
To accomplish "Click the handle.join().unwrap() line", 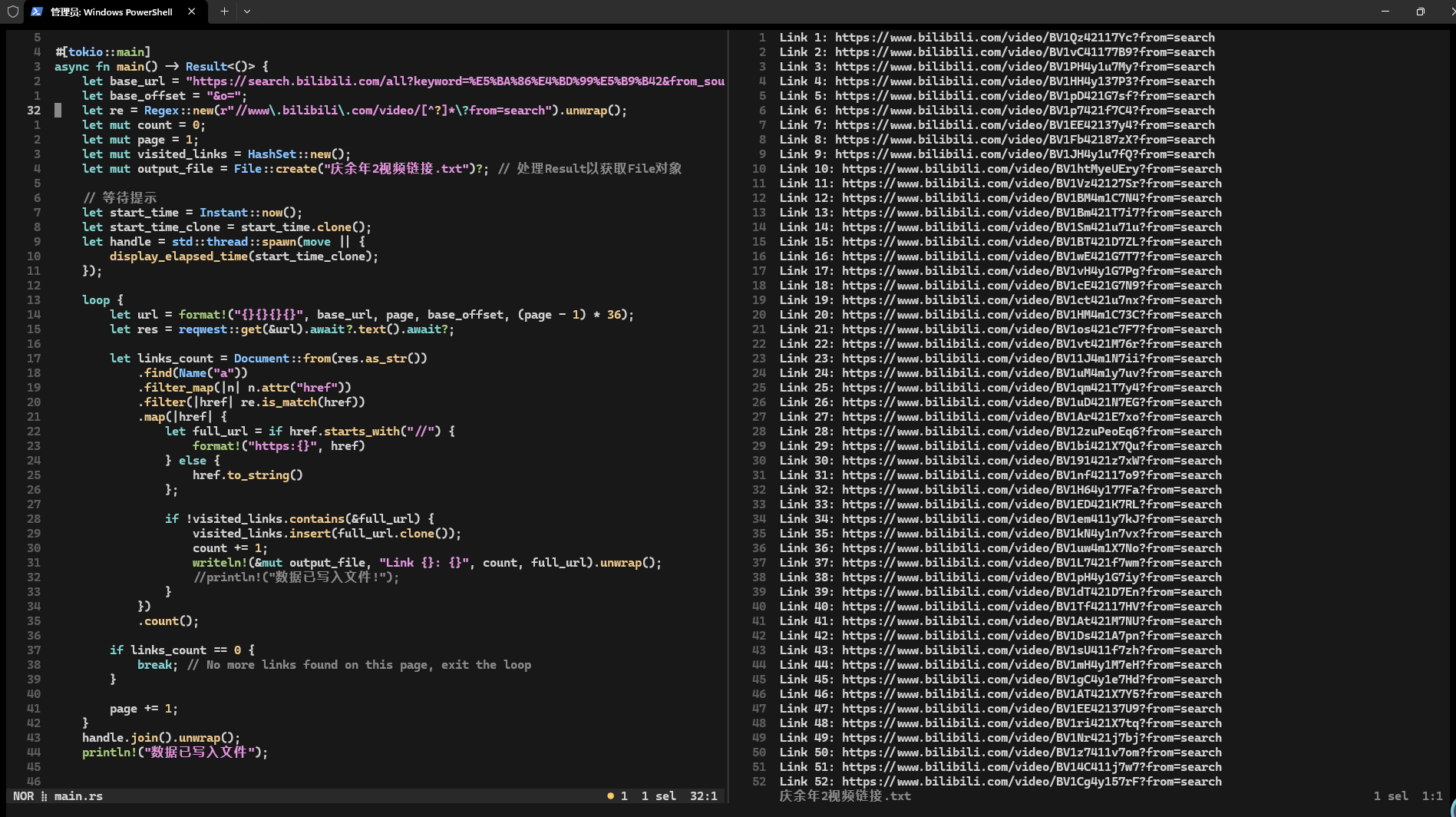I will [161, 738].
